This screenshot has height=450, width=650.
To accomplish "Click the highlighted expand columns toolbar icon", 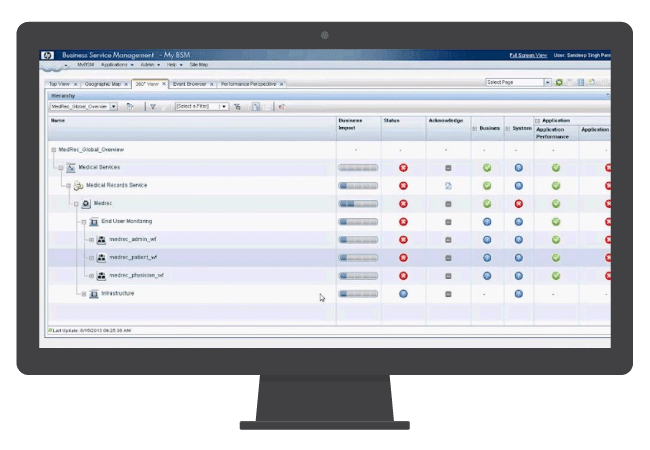I will coord(256,107).
